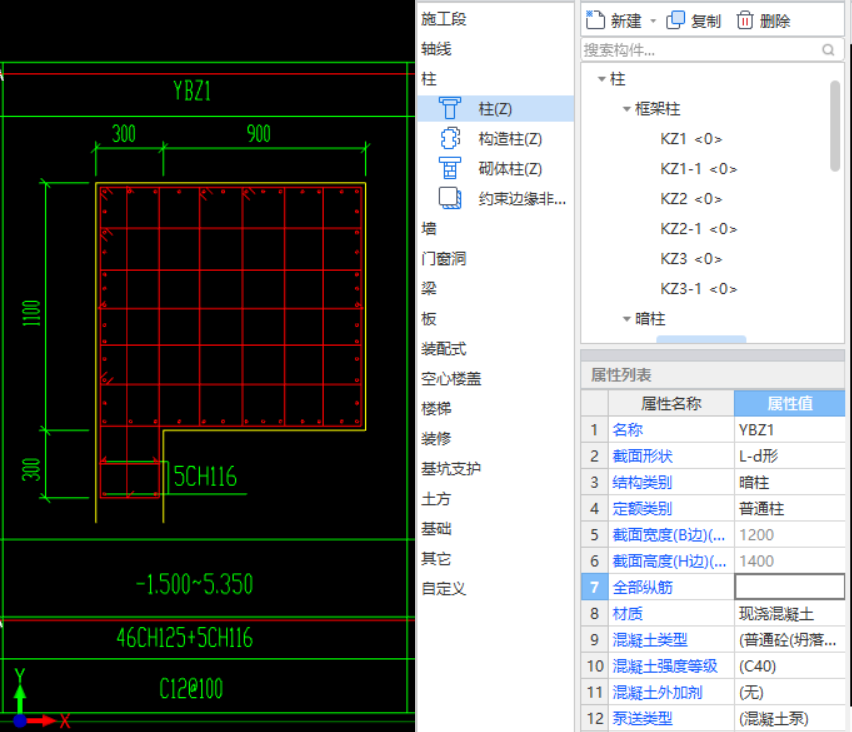Click the trash bin icon beside 删除
Image resolution: width=852 pixels, height=732 pixels.
pyautogui.click(x=745, y=20)
